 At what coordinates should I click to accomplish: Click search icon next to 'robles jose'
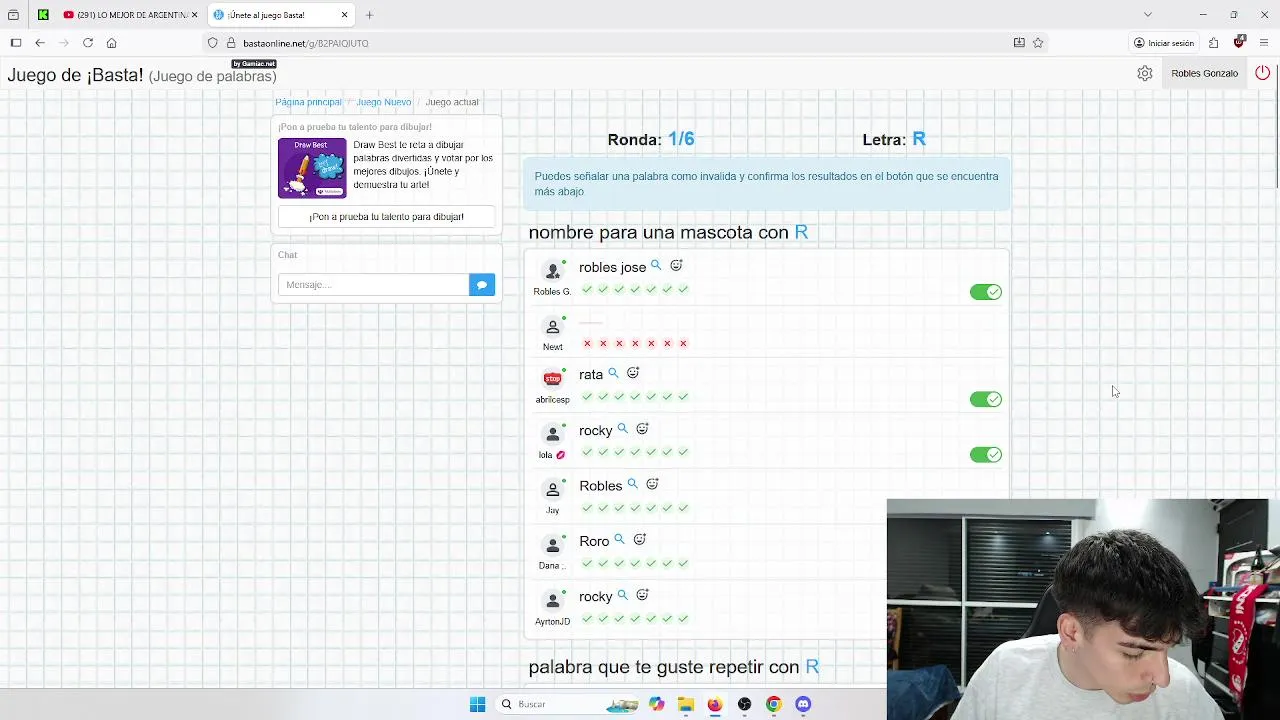point(656,265)
